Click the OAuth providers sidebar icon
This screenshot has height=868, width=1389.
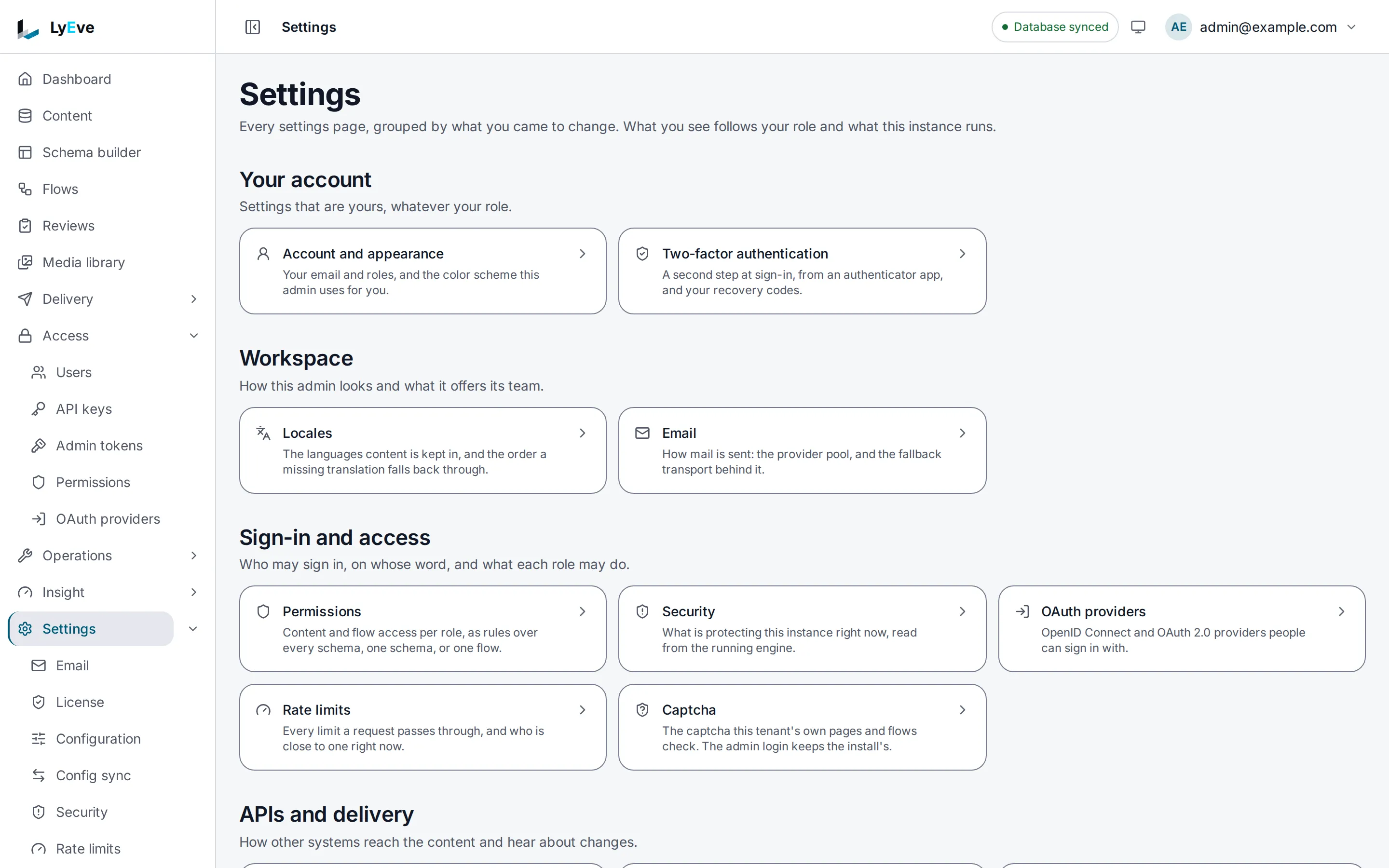click(x=39, y=519)
